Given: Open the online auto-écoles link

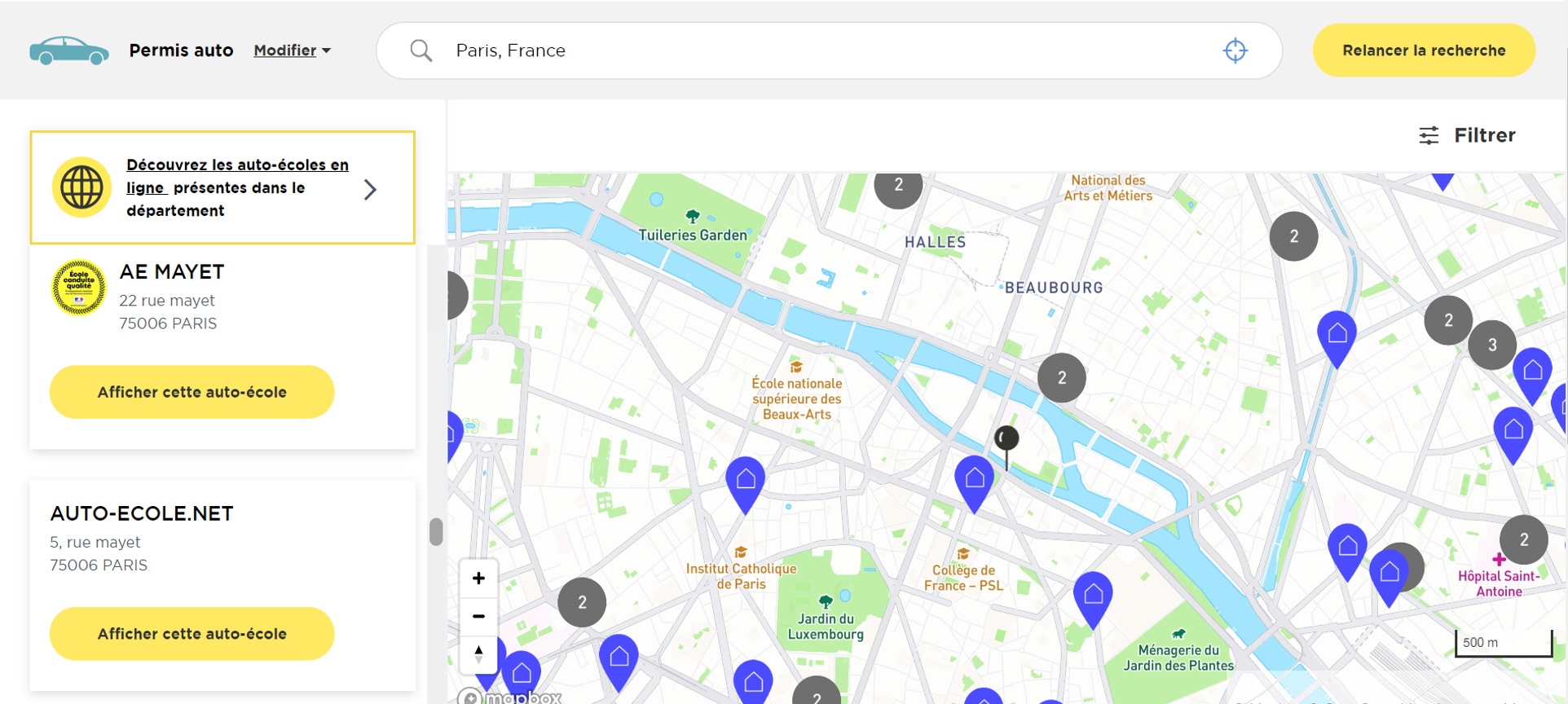Looking at the screenshot, I should point(237,176).
